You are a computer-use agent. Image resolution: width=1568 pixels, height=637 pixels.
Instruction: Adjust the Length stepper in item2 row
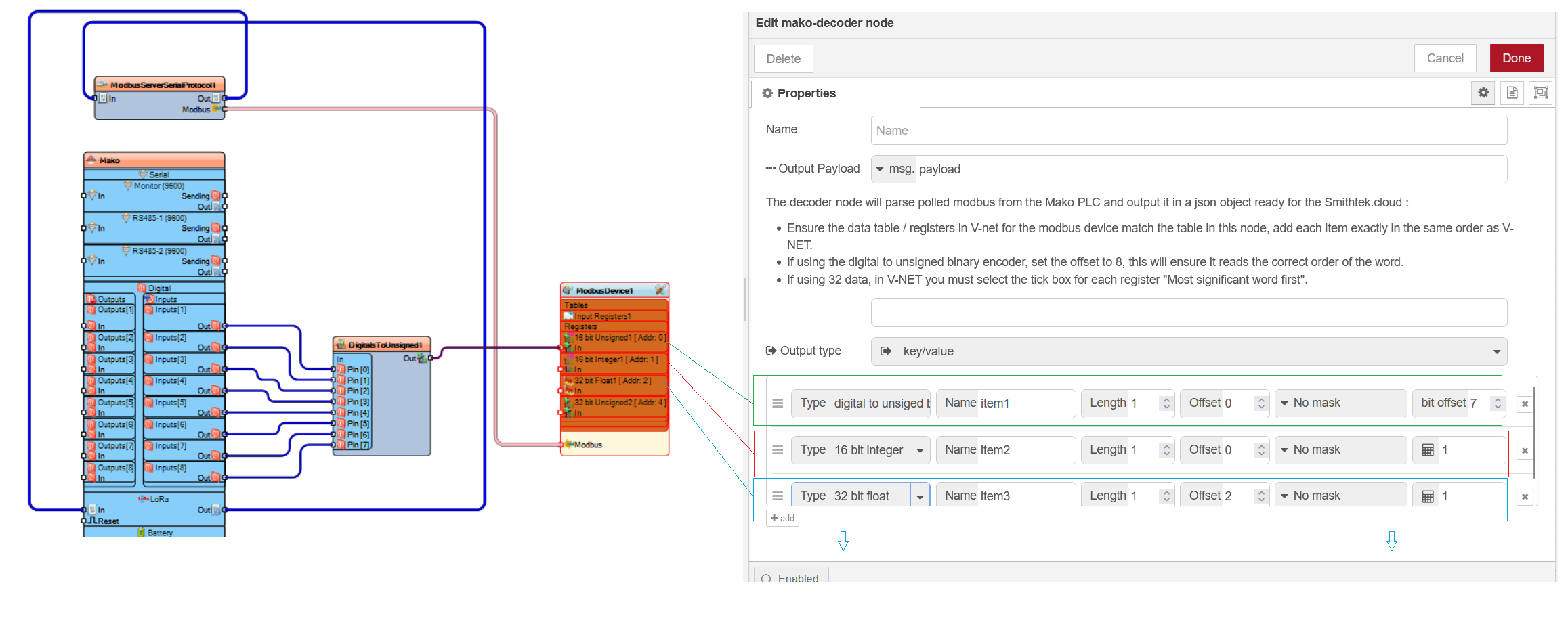coord(1166,450)
